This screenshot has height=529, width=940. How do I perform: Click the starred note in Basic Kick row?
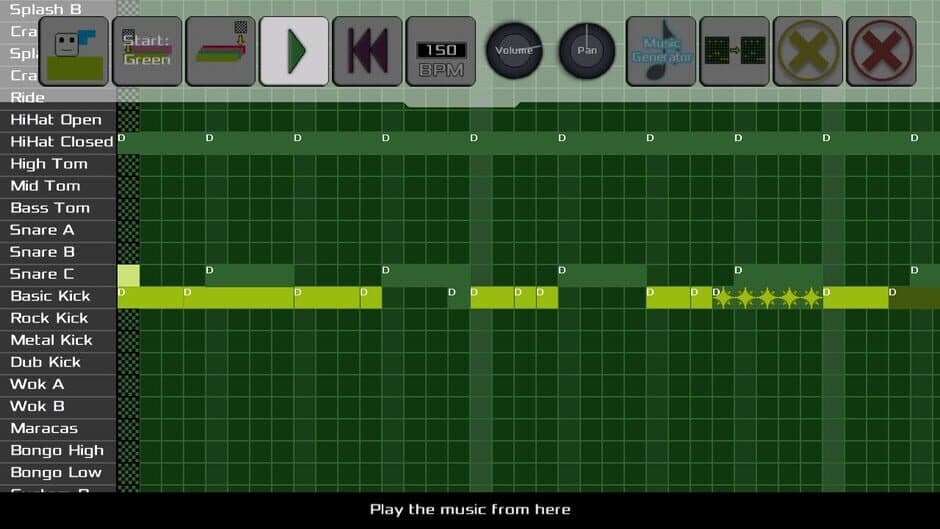[767, 297]
